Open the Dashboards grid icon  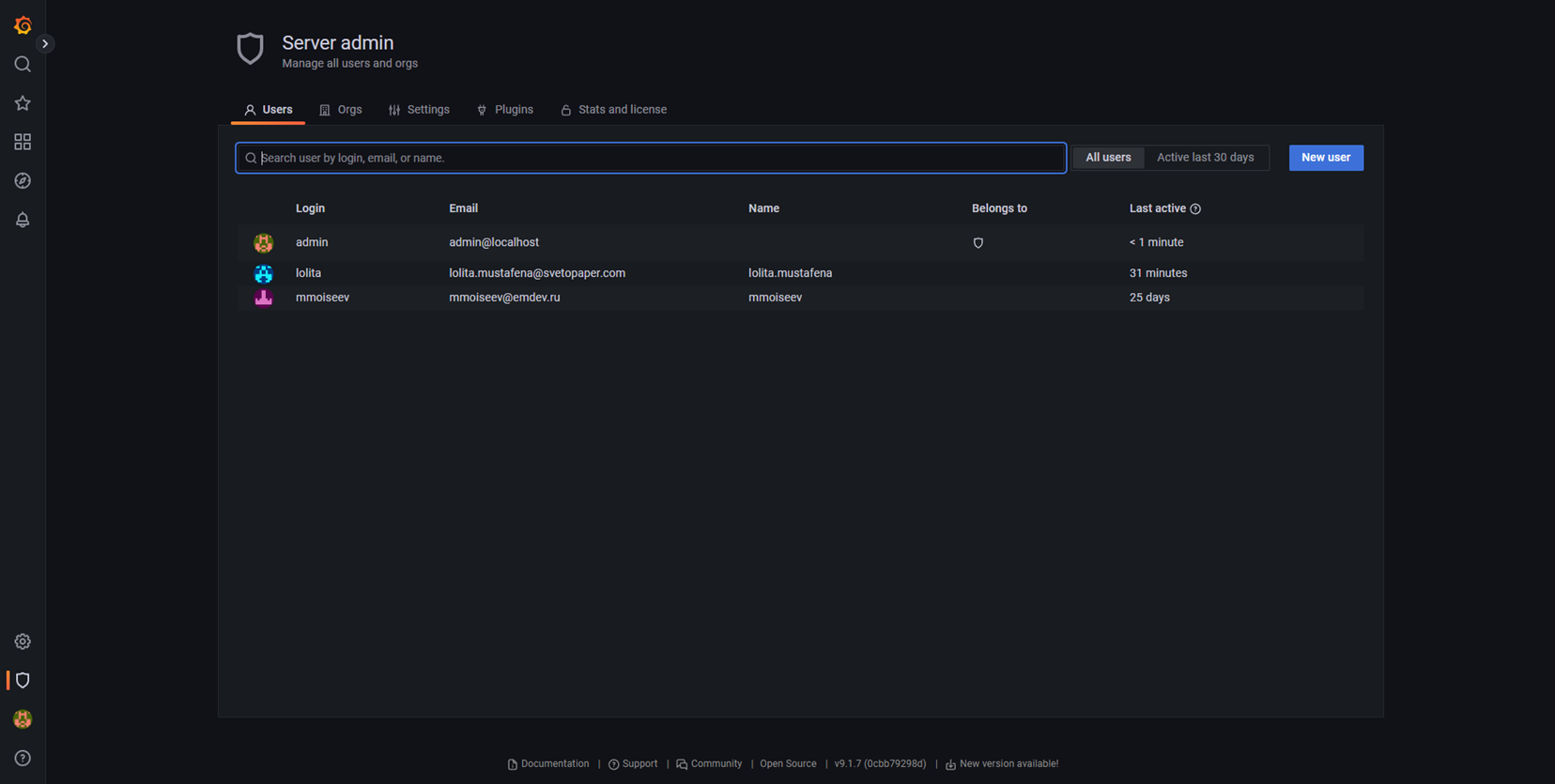pos(23,142)
